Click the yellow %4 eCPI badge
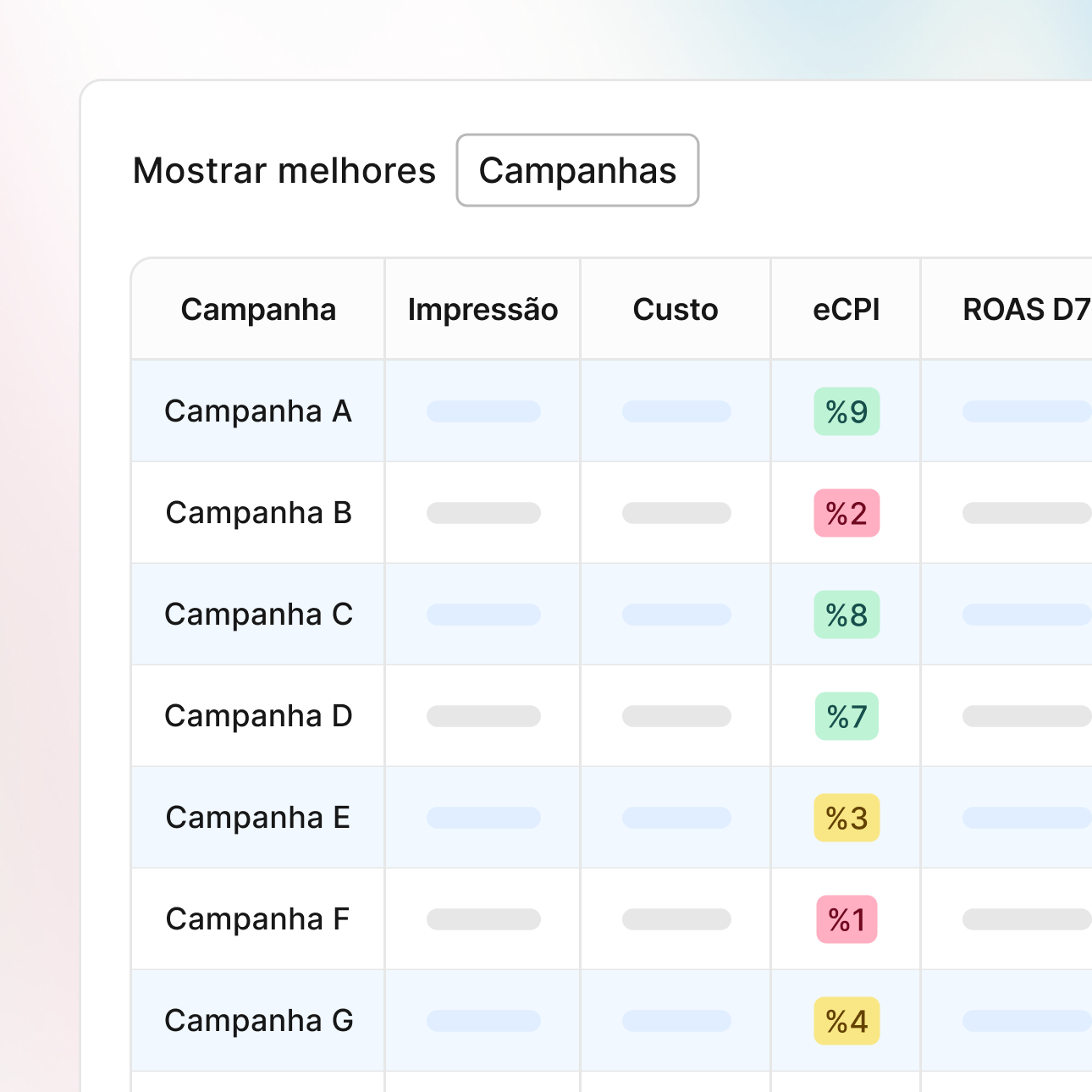This screenshot has width=1092, height=1092. (x=847, y=1022)
